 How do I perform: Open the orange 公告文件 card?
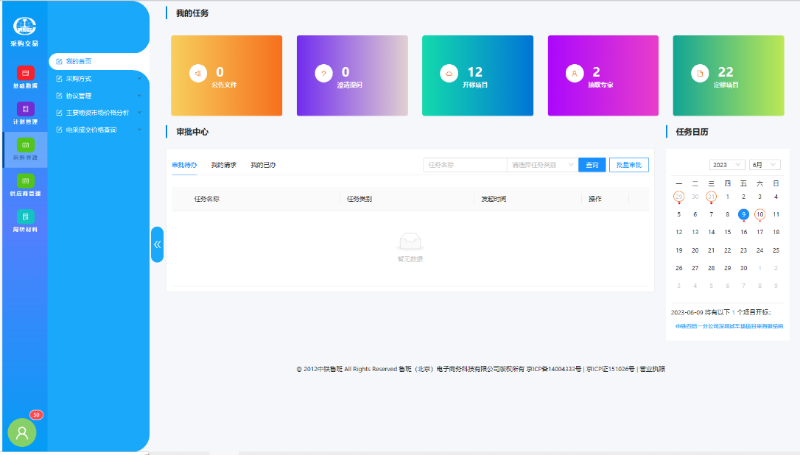[x=227, y=75]
